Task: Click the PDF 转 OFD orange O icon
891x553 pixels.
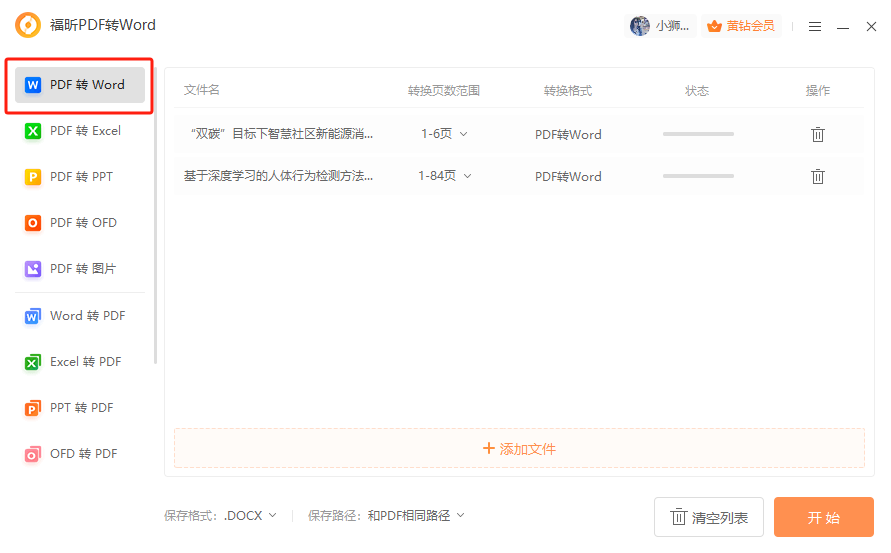Action: [33, 223]
